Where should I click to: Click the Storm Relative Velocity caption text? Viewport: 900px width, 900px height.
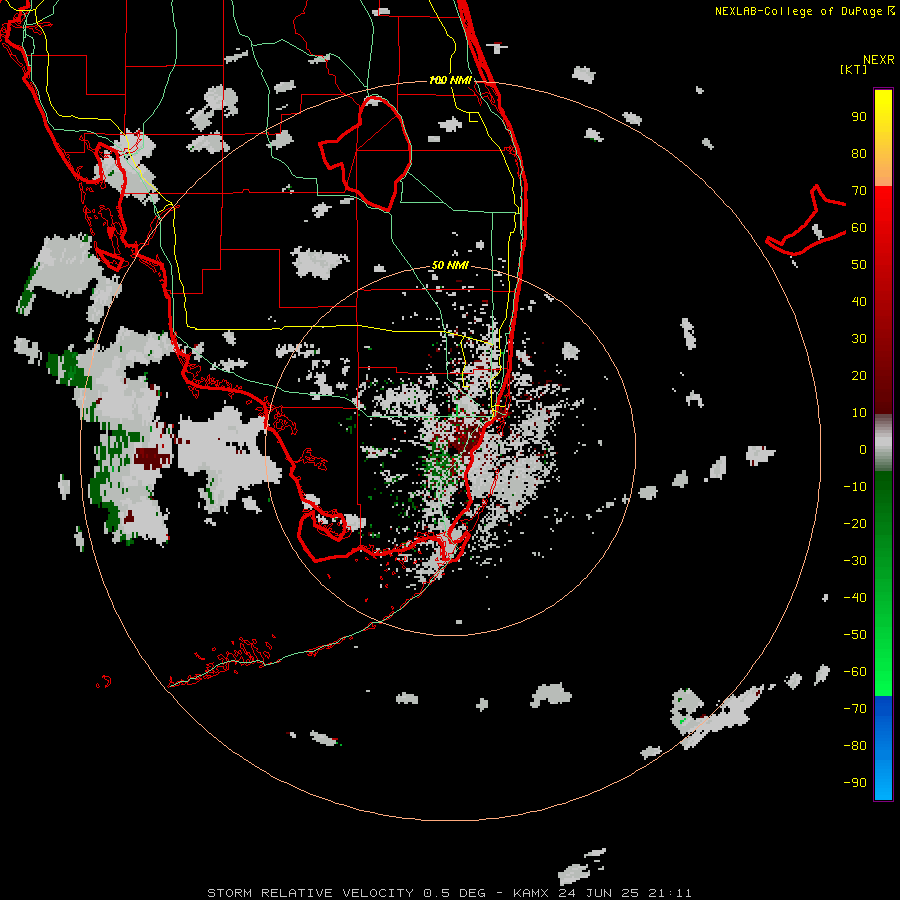[449, 893]
